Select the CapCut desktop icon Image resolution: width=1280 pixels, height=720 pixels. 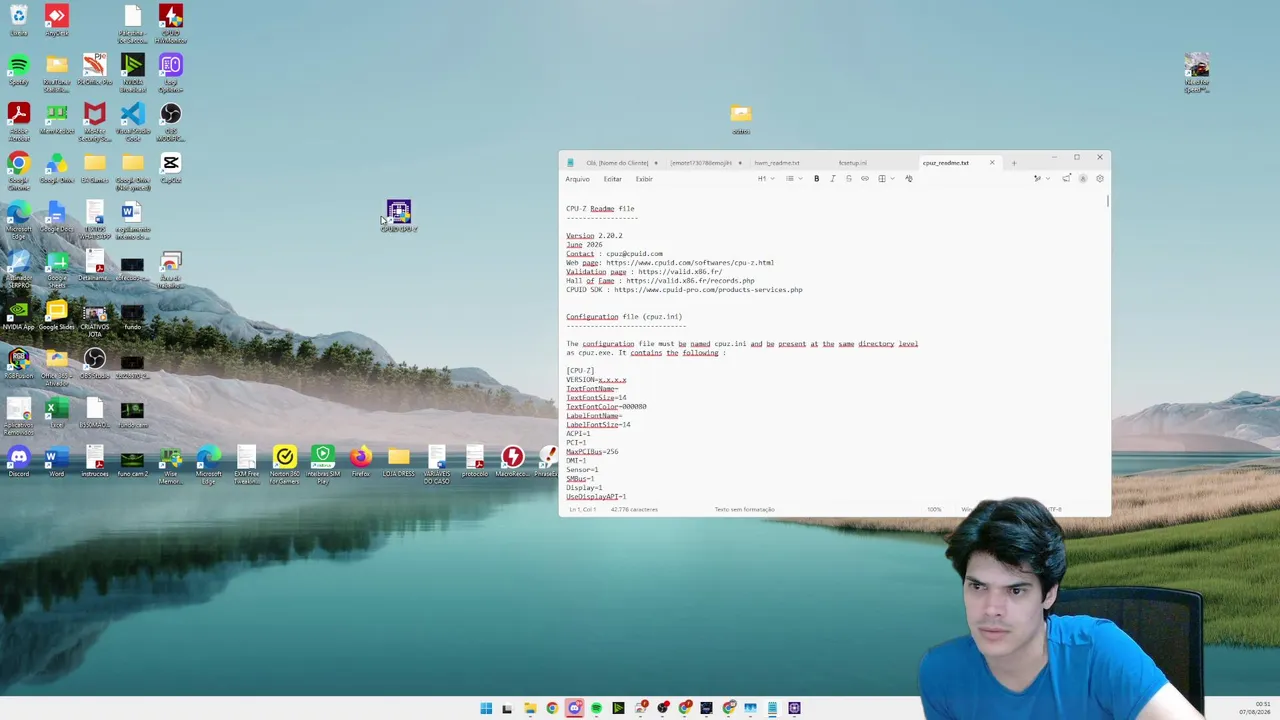tap(171, 167)
